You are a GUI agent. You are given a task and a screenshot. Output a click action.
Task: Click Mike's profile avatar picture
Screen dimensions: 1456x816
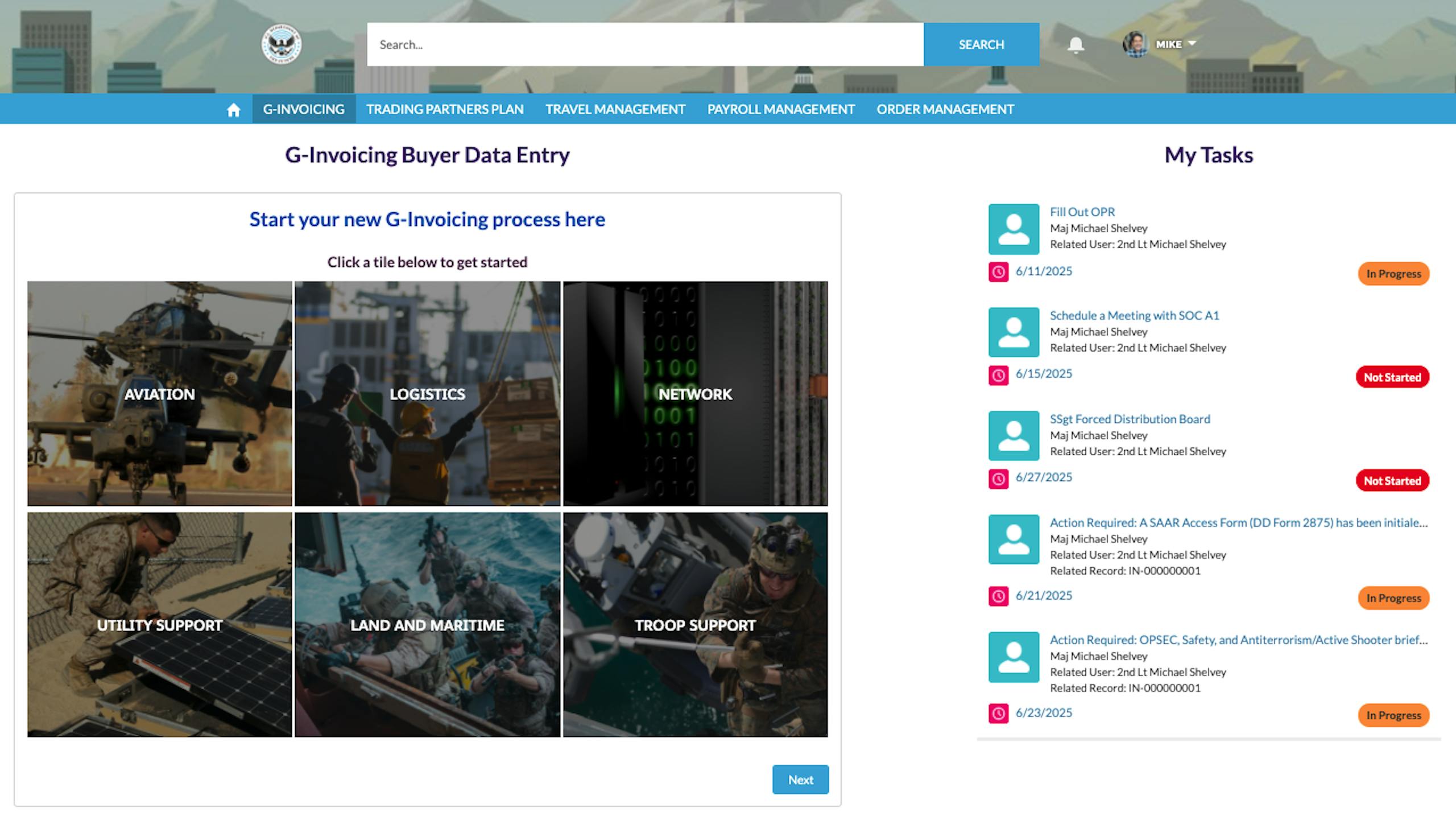(1135, 44)
